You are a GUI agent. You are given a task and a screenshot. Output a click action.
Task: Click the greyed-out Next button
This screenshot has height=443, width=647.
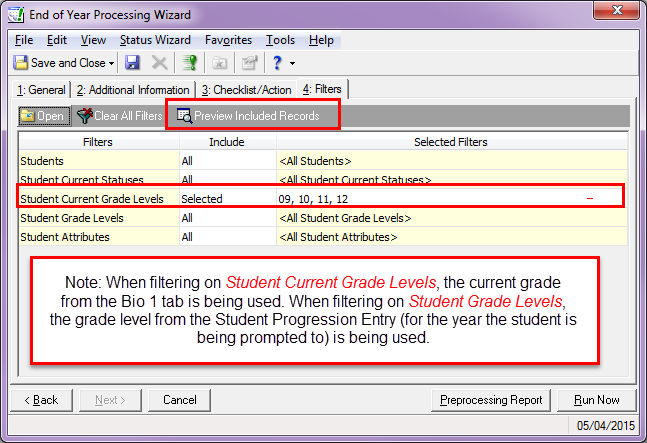point(110,400)
